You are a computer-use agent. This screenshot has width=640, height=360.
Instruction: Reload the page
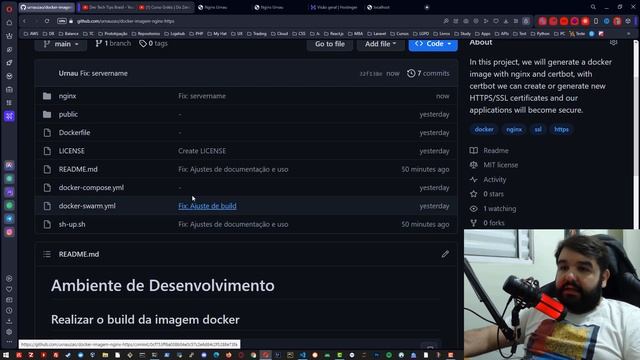tap(47, 21)
